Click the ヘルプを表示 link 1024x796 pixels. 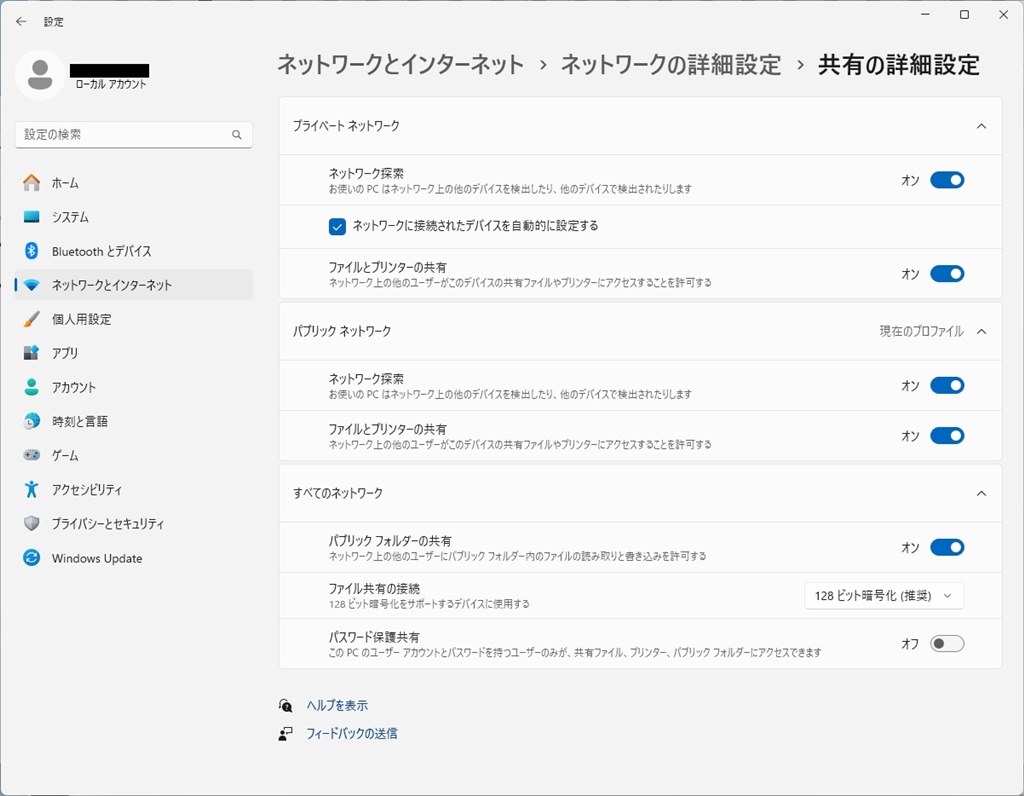click(339, 704)
